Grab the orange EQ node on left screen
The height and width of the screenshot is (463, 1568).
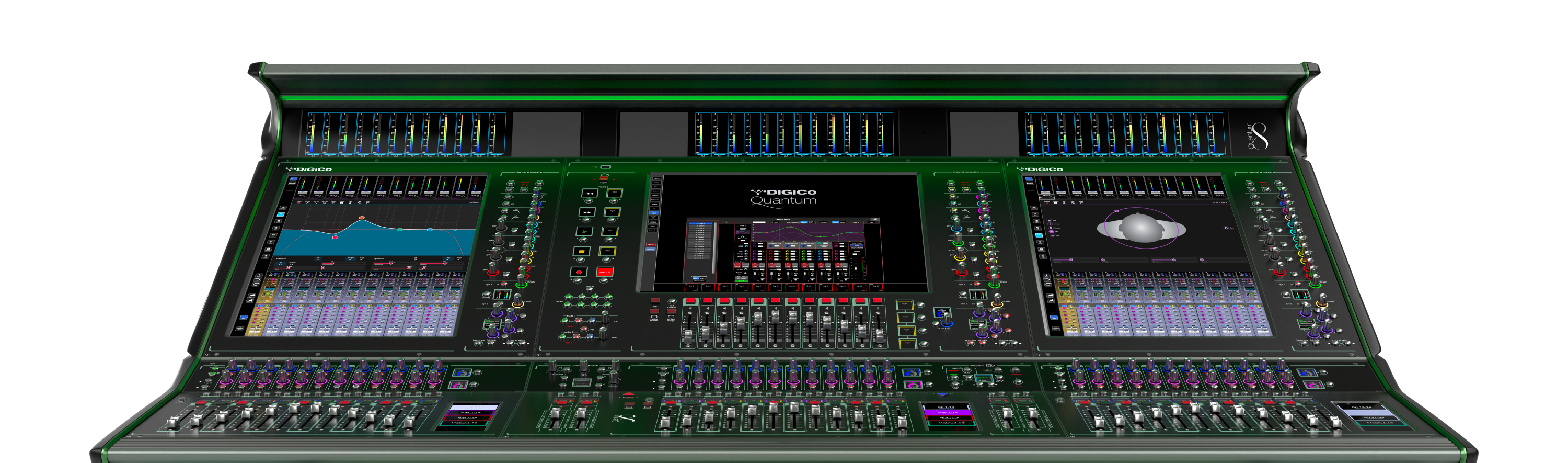(362, 218)
